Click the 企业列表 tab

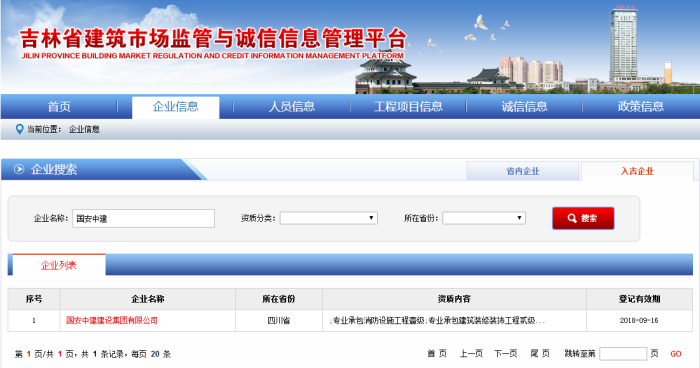59,265
